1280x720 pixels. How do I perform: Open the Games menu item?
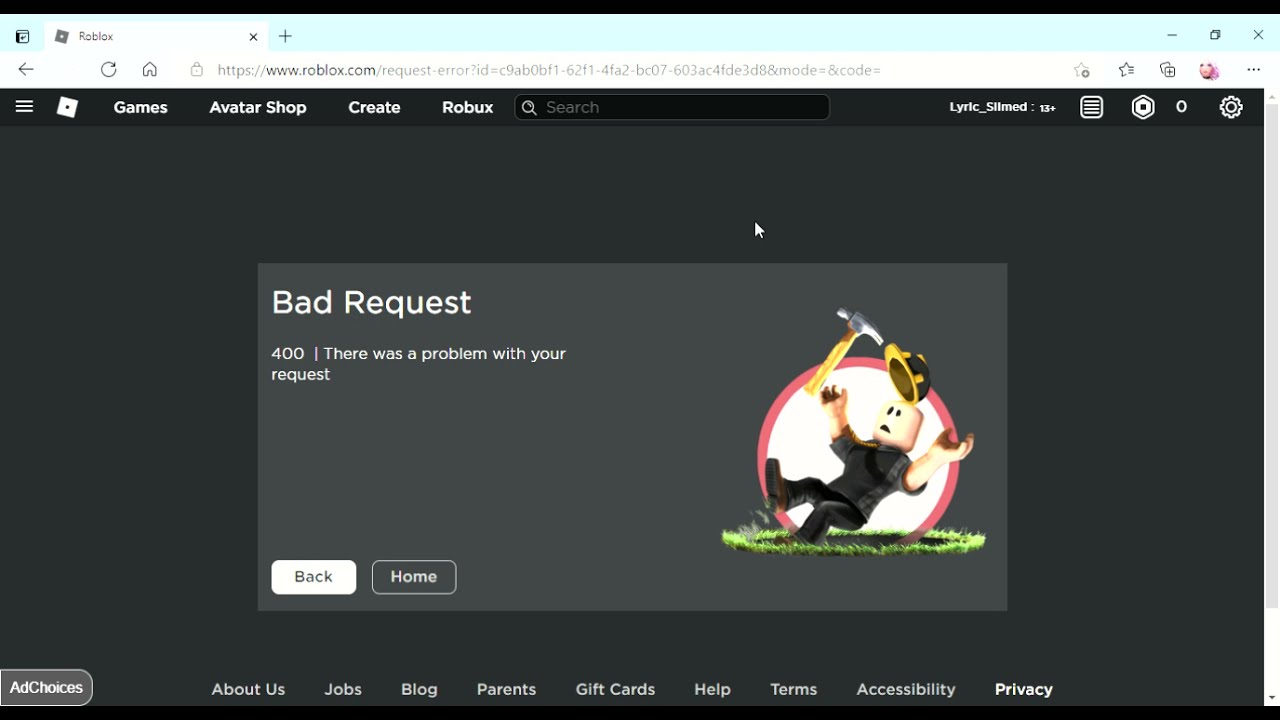(141, 107)
